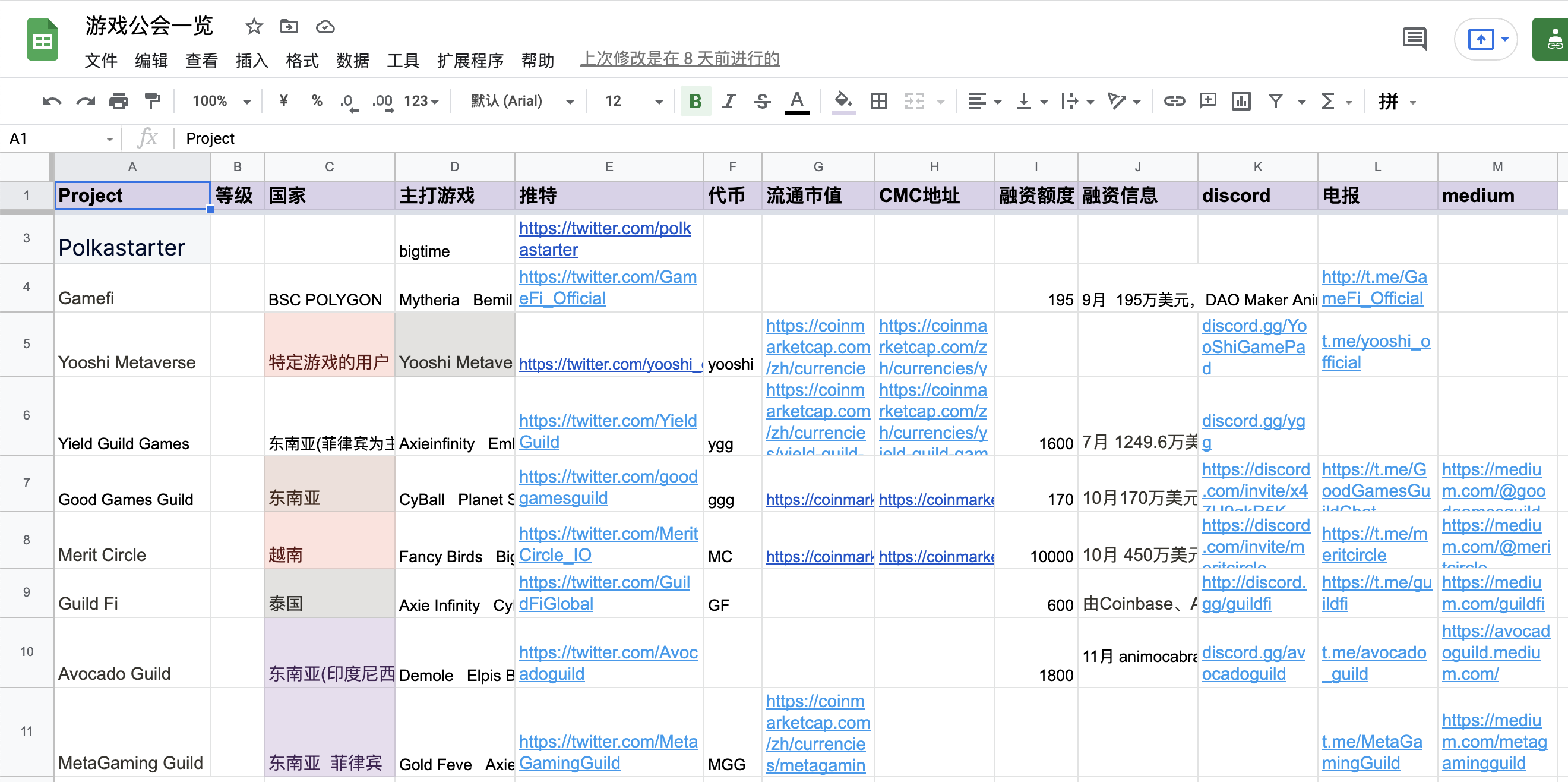This screenshot has width=1568, height=782.
Task: Open the discord.gg/ygg link
Action: [x=1253, y=431]
